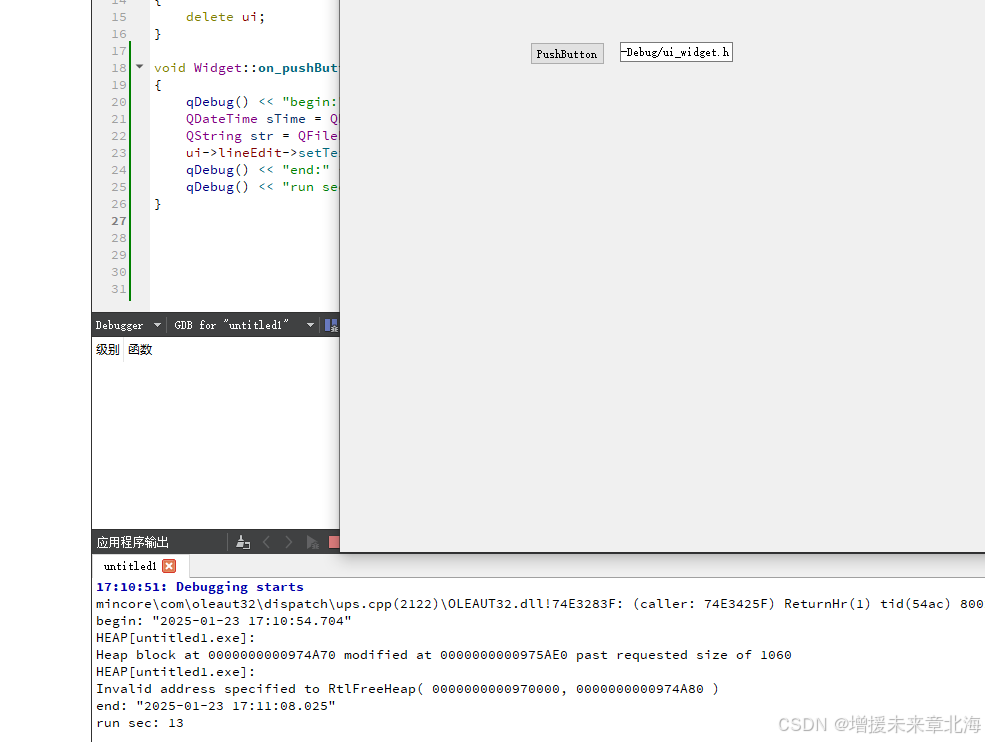Click the line edit showing Debug/ui_widget.h
The image size is (985, 742).
click(676, 52)
